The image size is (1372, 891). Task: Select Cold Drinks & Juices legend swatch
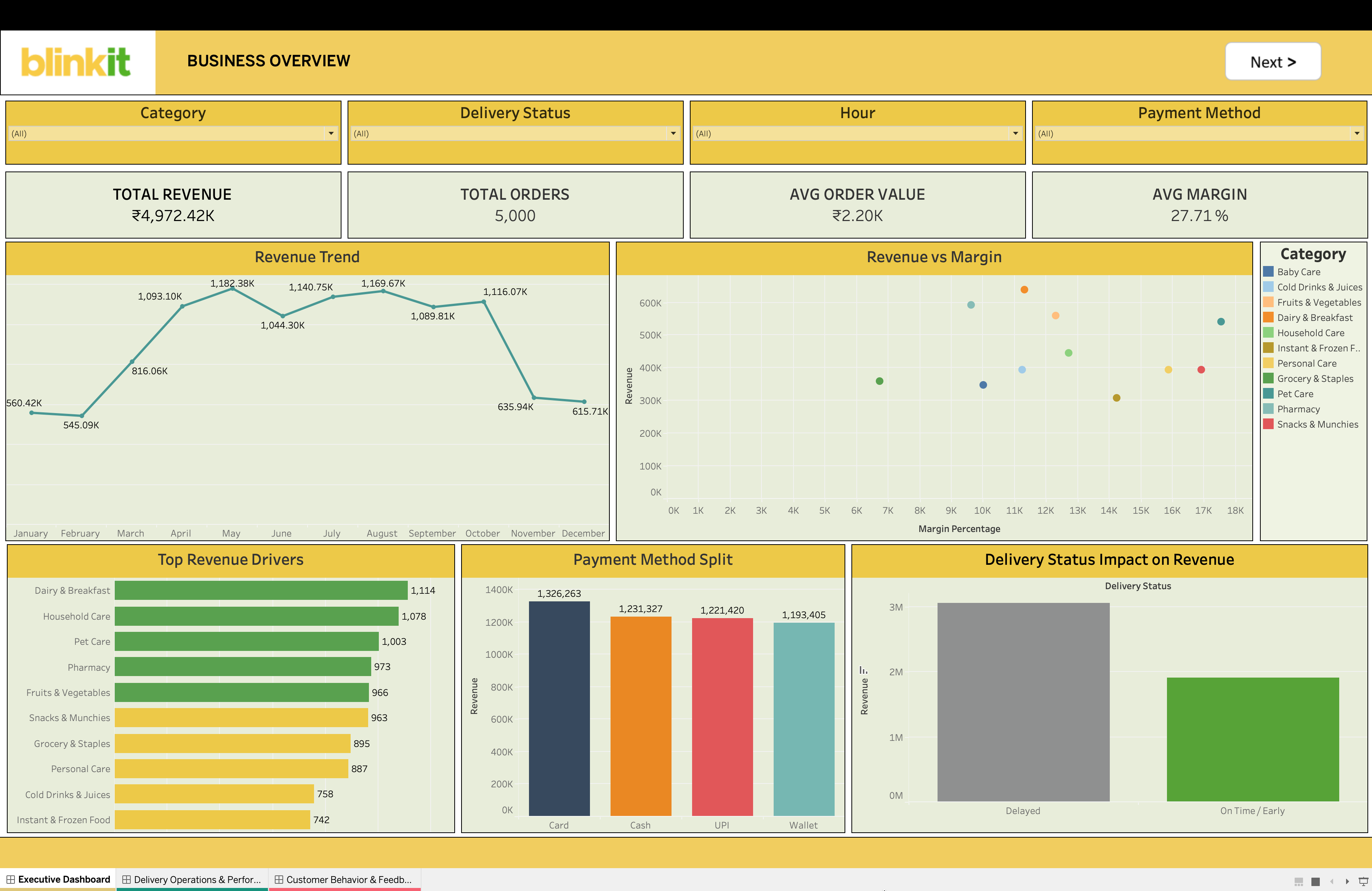click(x=1268, y=287)
